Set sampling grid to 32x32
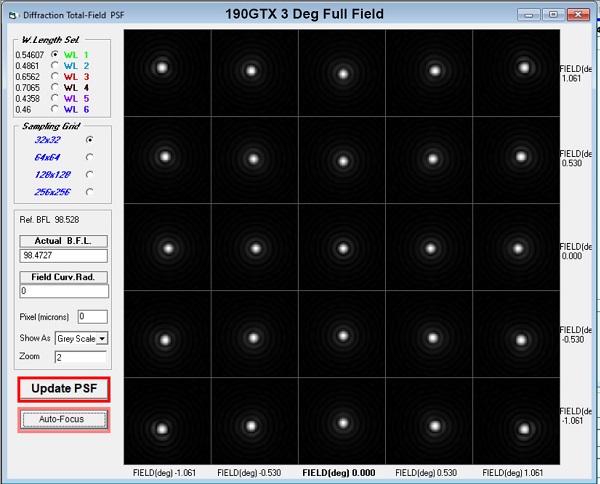Image resolution: width=600 pixels, height=484 pixels. point(90,140)
